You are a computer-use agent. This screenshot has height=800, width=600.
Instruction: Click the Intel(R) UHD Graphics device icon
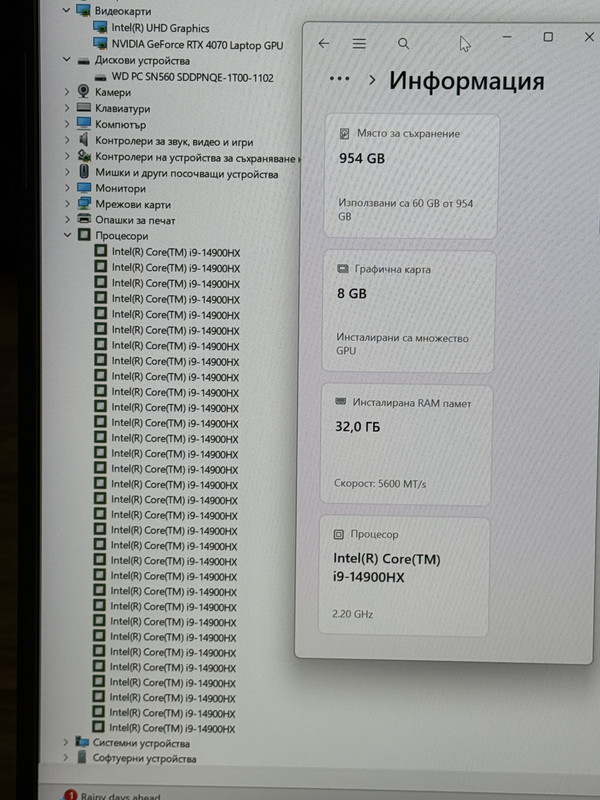pyautogui.click(x=101, y=27)
